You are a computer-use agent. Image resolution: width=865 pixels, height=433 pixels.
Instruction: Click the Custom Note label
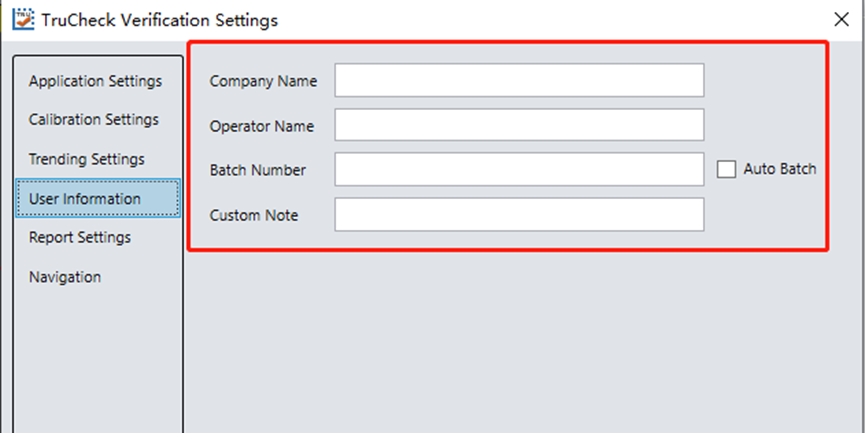point(254,215)
